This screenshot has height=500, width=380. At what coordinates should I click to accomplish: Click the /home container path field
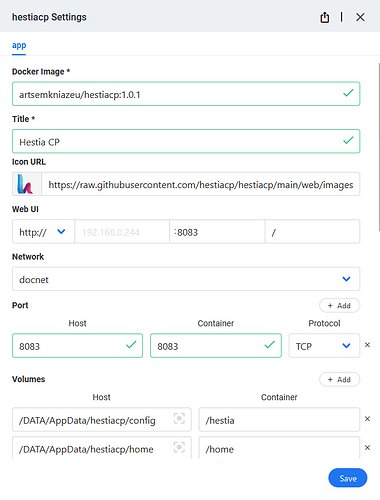pos(279,448)
